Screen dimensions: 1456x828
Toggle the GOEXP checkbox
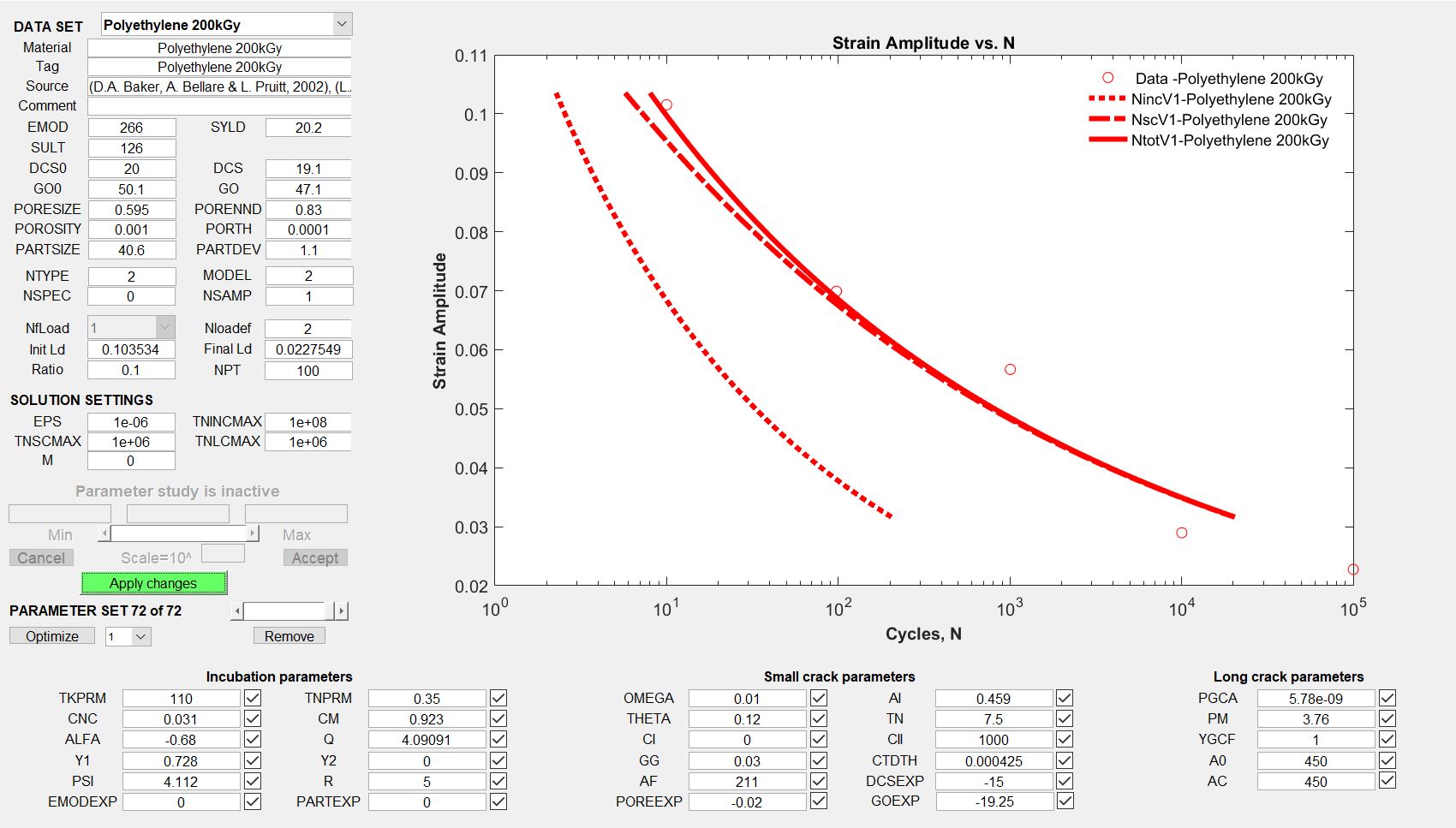1065,801
